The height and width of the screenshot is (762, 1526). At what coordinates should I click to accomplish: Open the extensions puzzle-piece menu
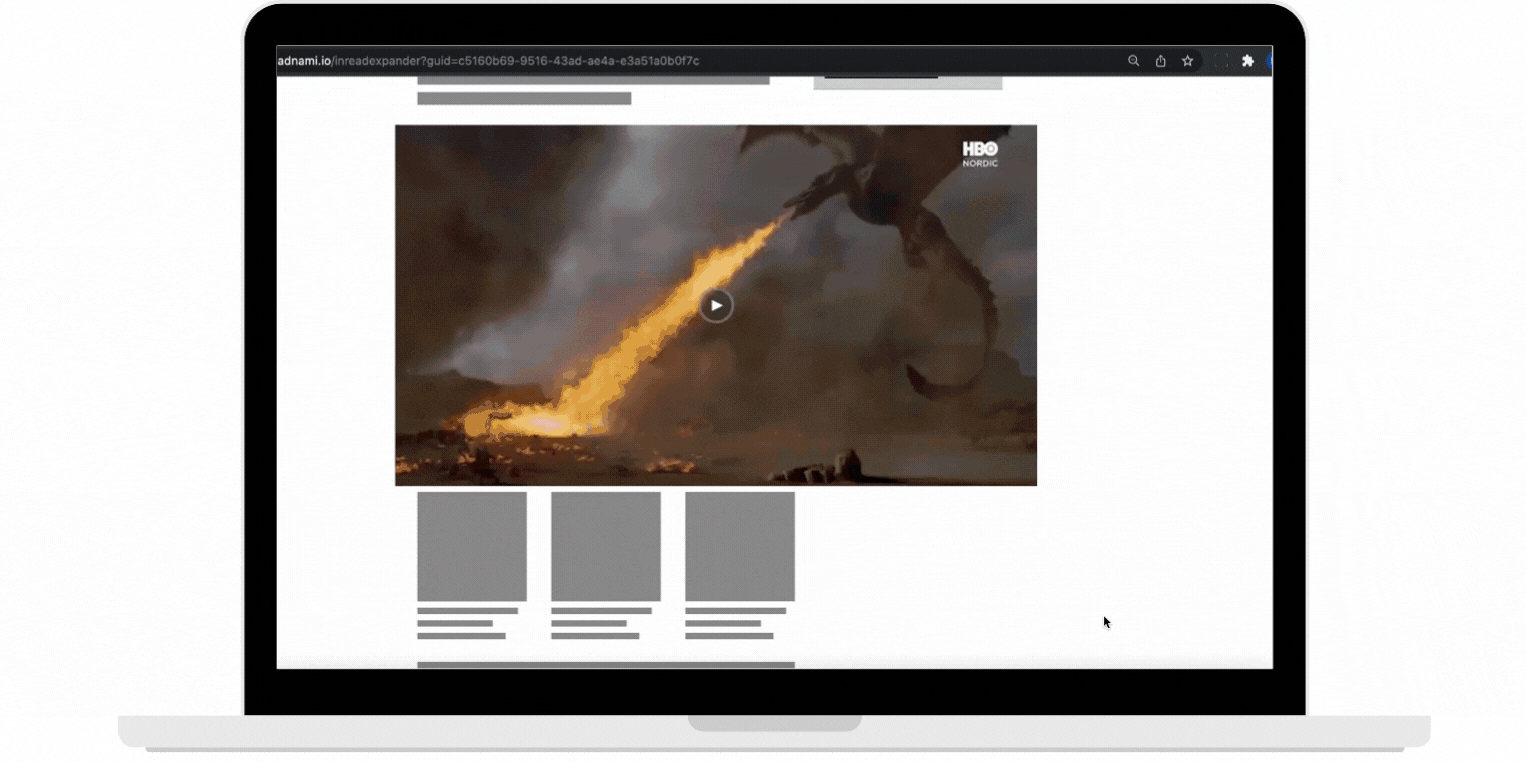(1247, 61)
